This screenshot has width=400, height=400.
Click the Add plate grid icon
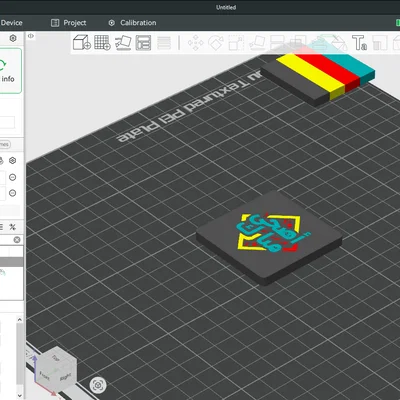102,43
